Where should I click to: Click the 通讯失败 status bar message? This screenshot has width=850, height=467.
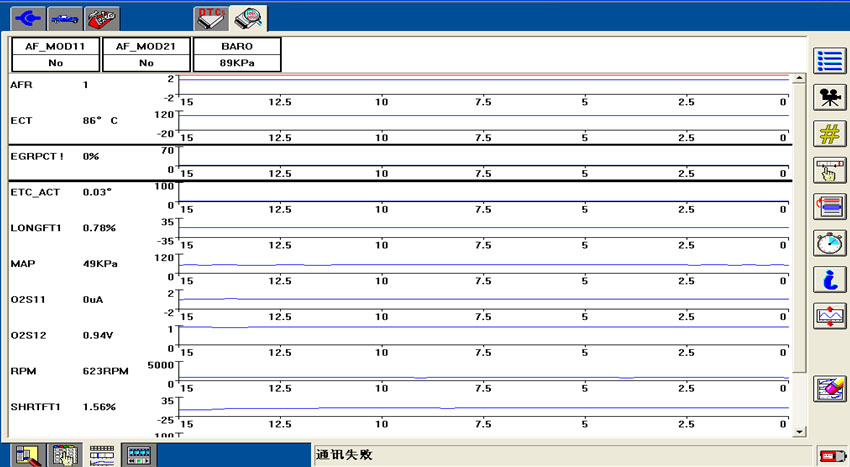pyautogui.click(x=344, y=455)
